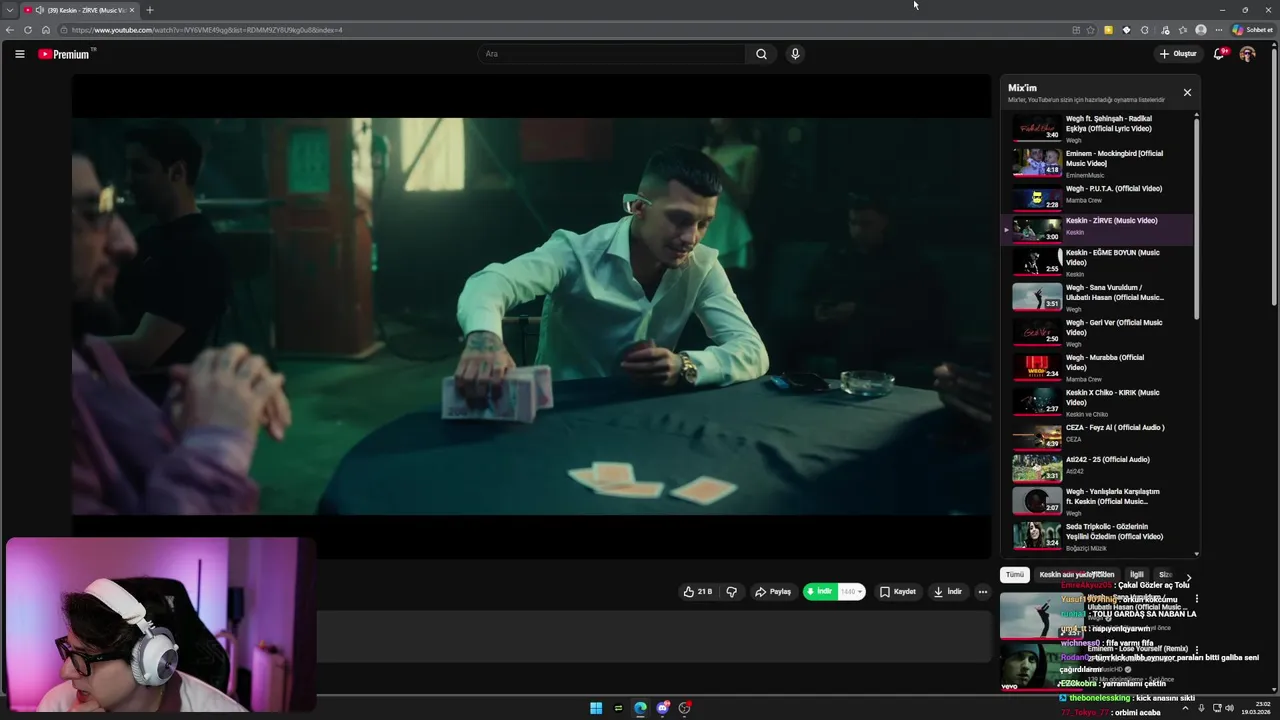Open a new browser tab with plus

[x=150, y=10]
